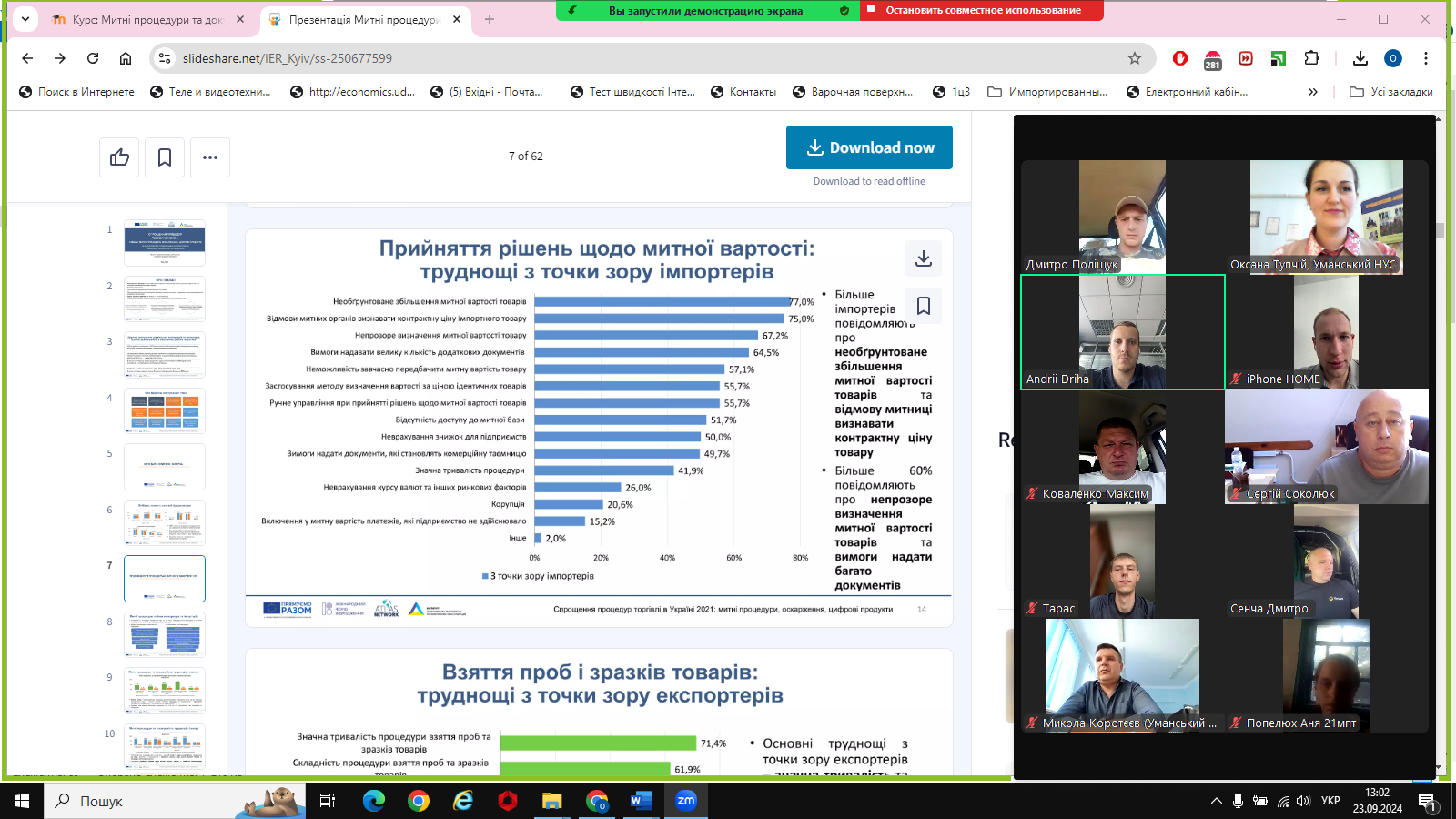
Task: Open 1ц3 bookmark
Action: [x=951, y=92]
